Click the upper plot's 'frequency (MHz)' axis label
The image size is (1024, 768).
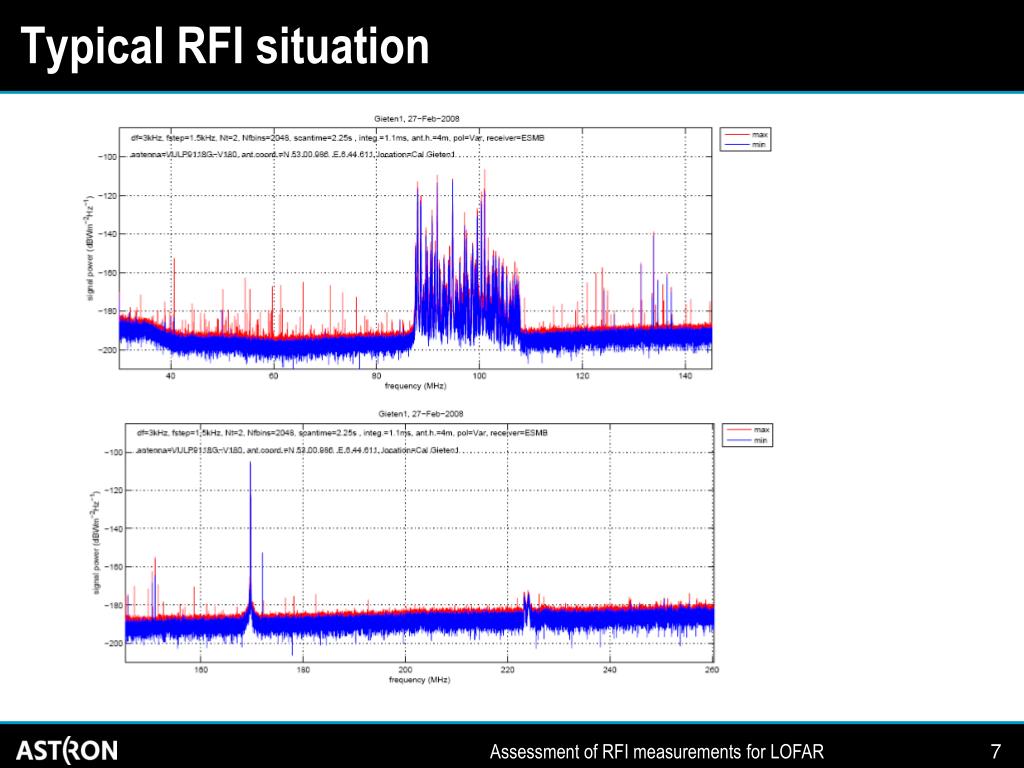(x=415, y=386)
